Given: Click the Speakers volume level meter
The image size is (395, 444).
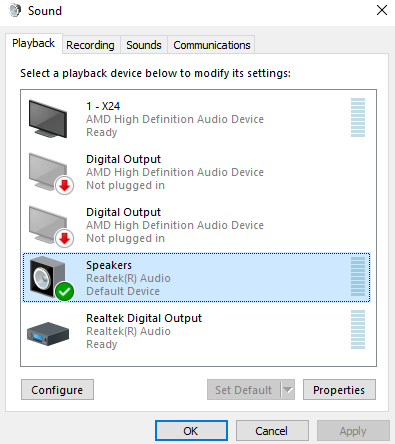Looking at the screenshot, I should pyautogui.click(x=358, y=277).
